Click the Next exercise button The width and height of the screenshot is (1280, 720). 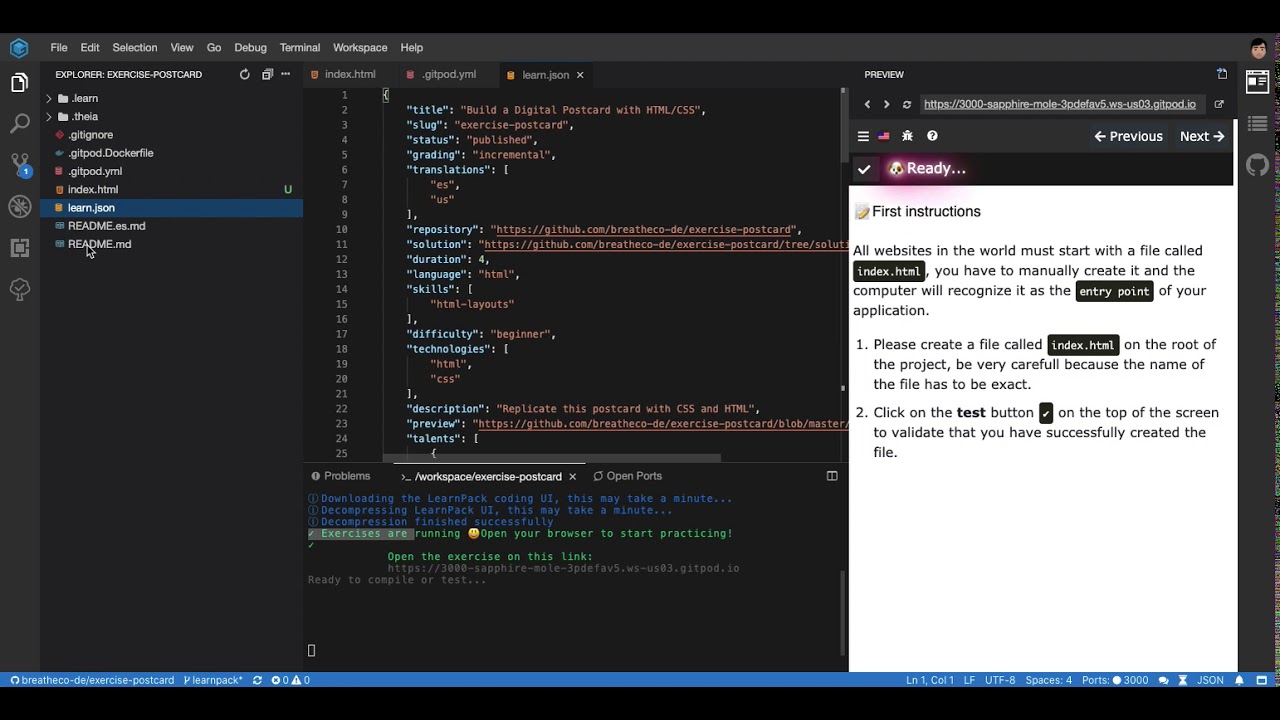(1202, 136)
